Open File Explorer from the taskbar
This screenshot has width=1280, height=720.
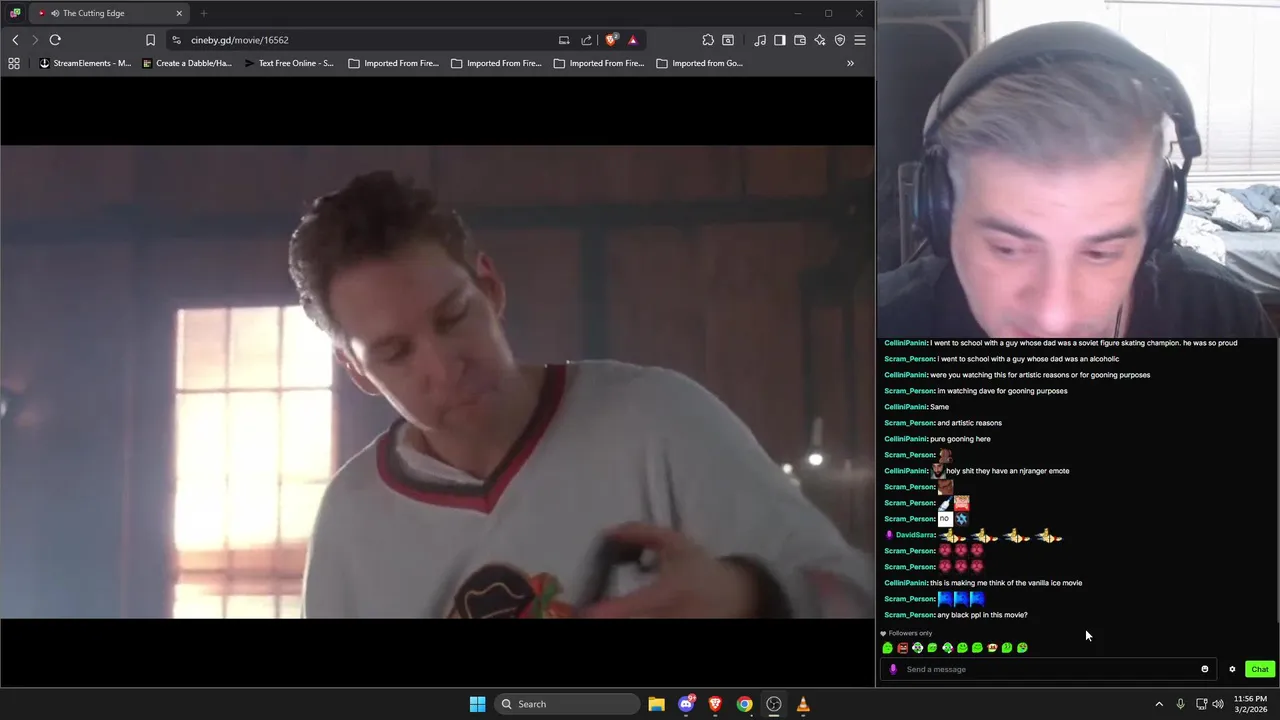(656, 704)
